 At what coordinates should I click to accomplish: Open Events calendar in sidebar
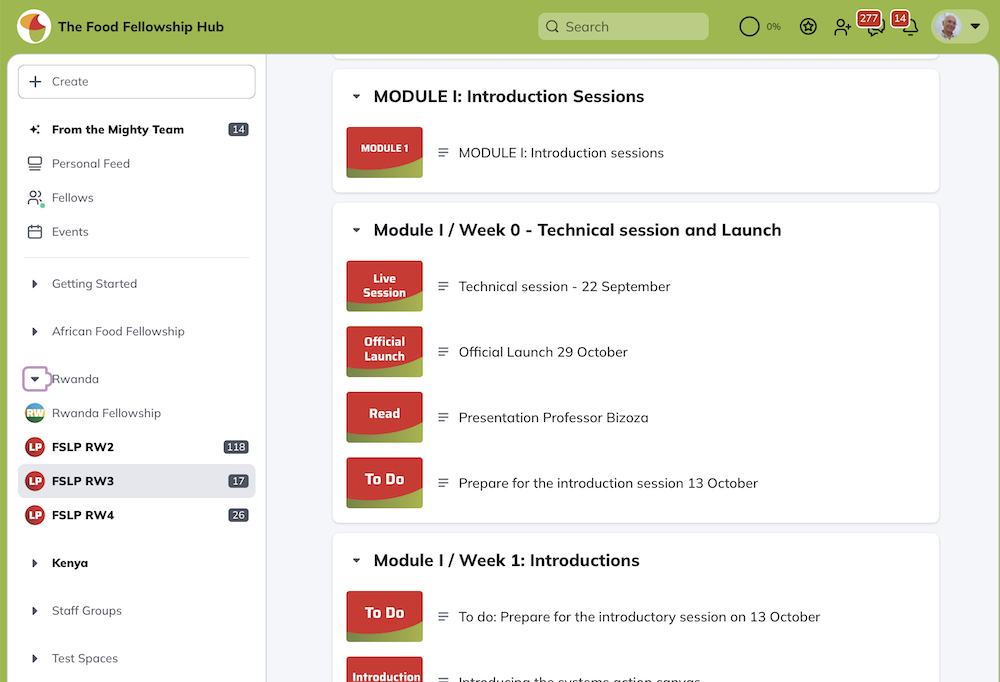(70, 232)
